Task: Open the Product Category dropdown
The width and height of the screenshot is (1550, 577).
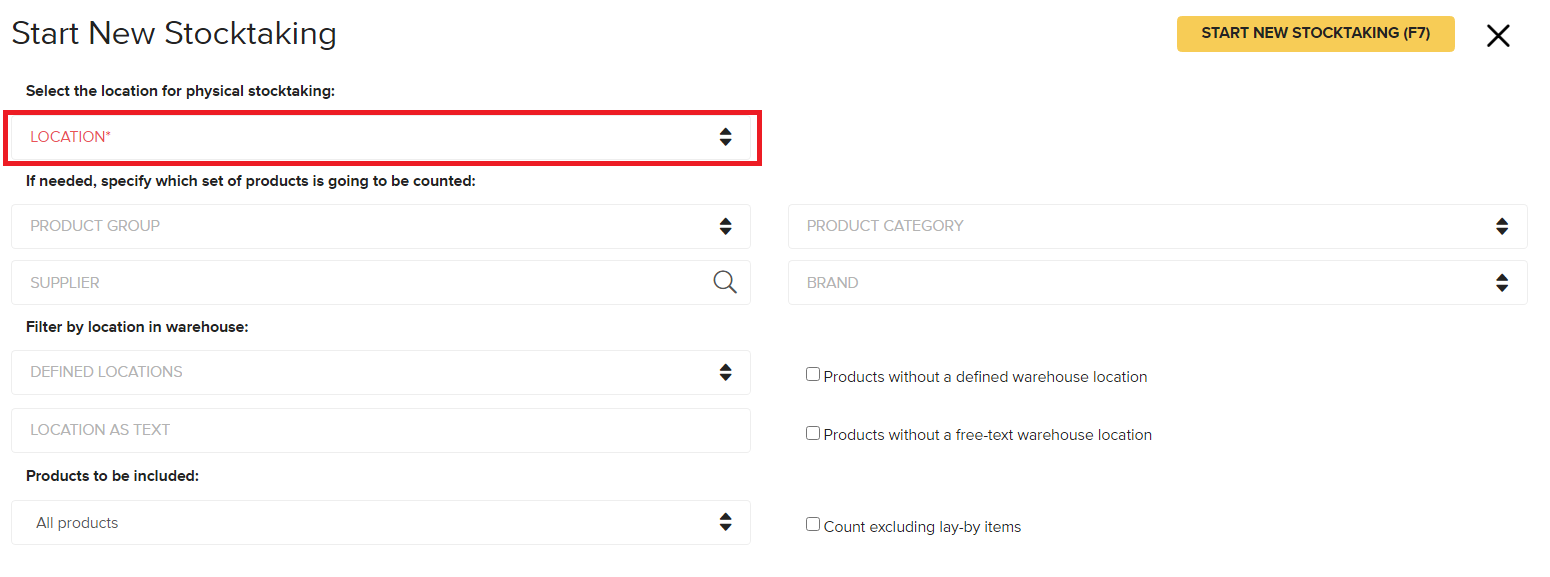Action: coord(1158,226)
